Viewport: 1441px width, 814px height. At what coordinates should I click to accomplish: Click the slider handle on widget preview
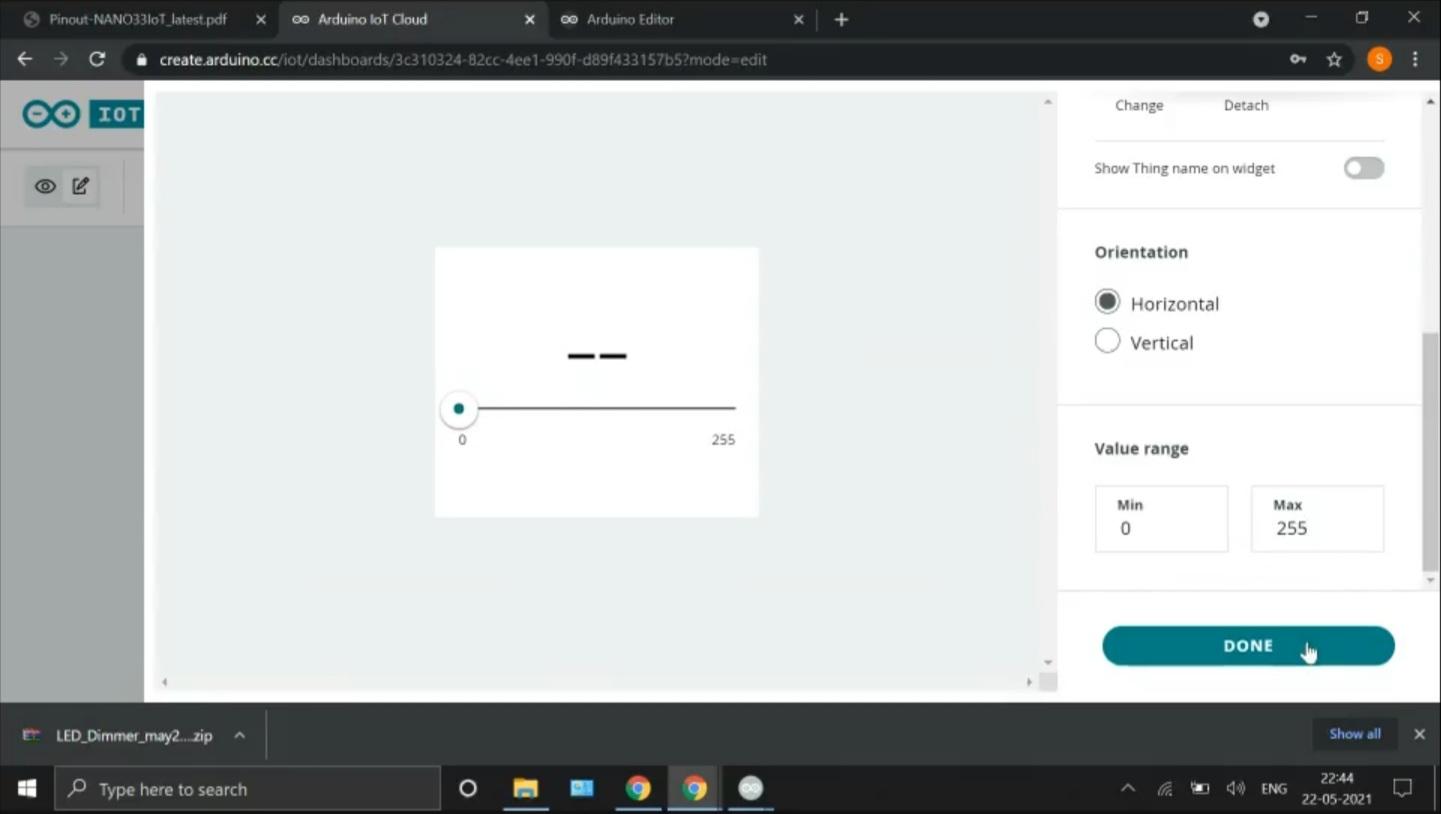tap(459, 408)
